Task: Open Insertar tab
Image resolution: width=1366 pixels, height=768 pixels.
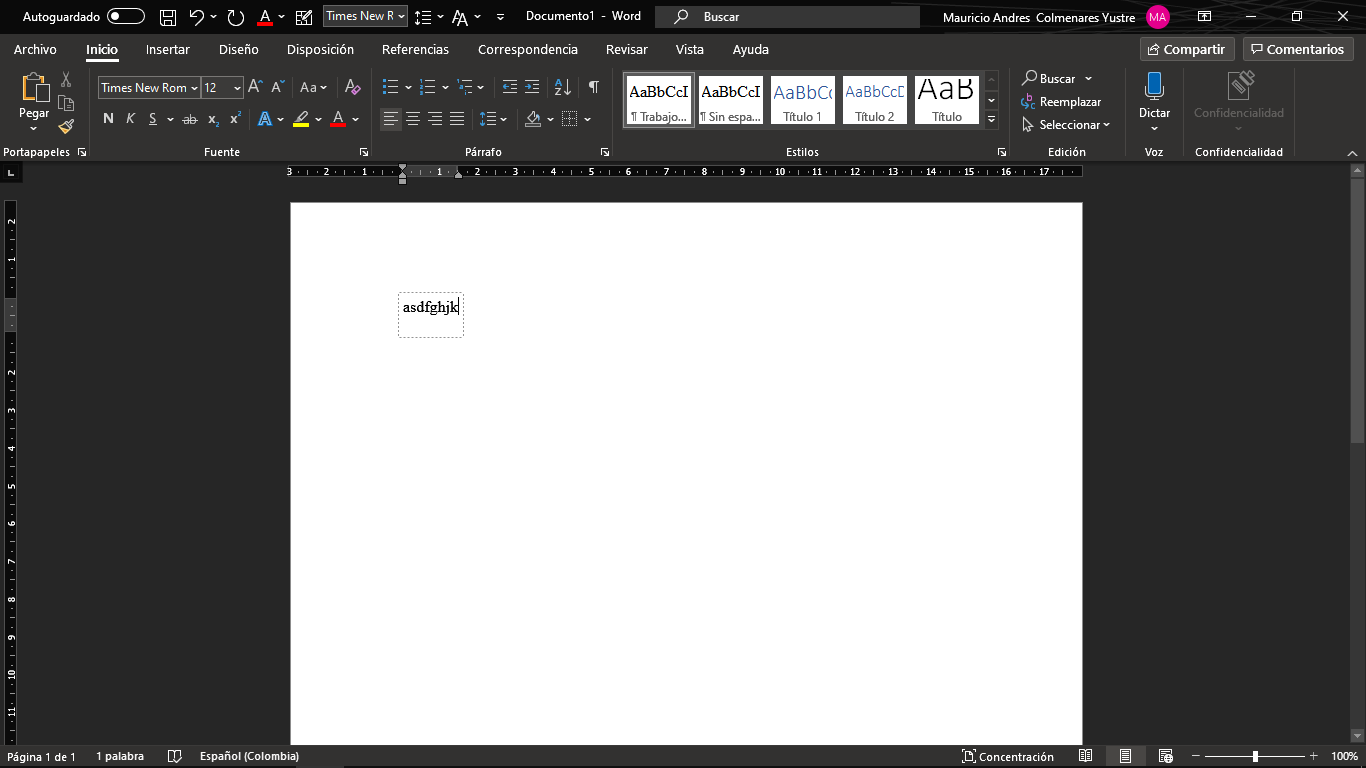Action: coord(167,49)
